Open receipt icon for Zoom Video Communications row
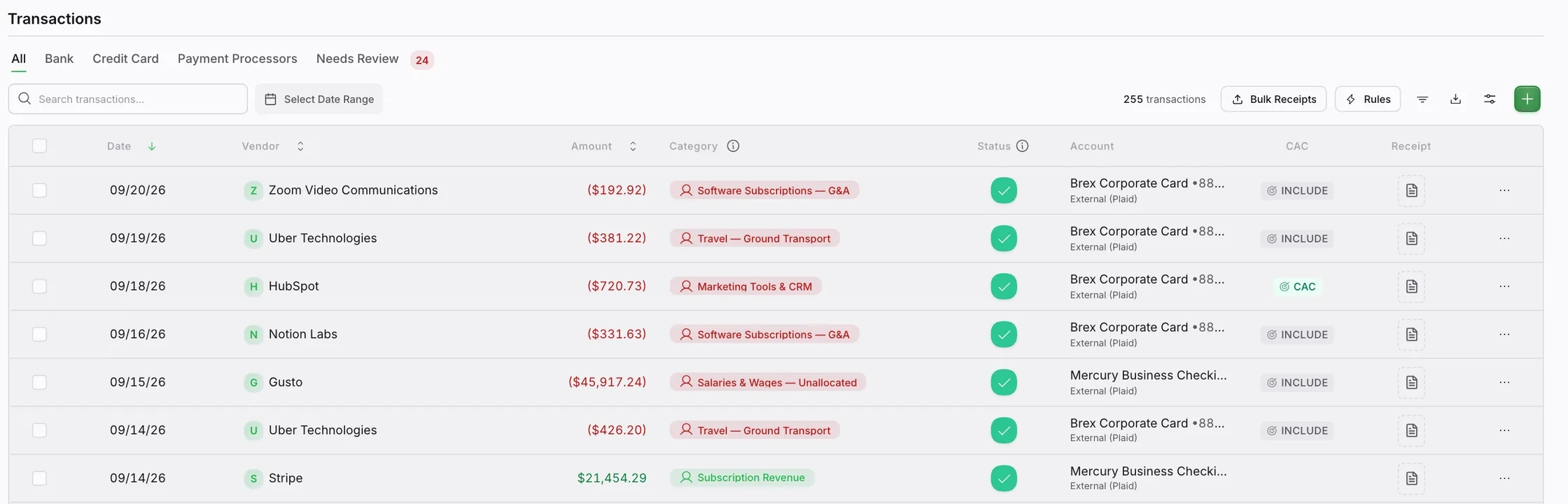The width and height of the screenshot is (1568, 504). 1411,190
